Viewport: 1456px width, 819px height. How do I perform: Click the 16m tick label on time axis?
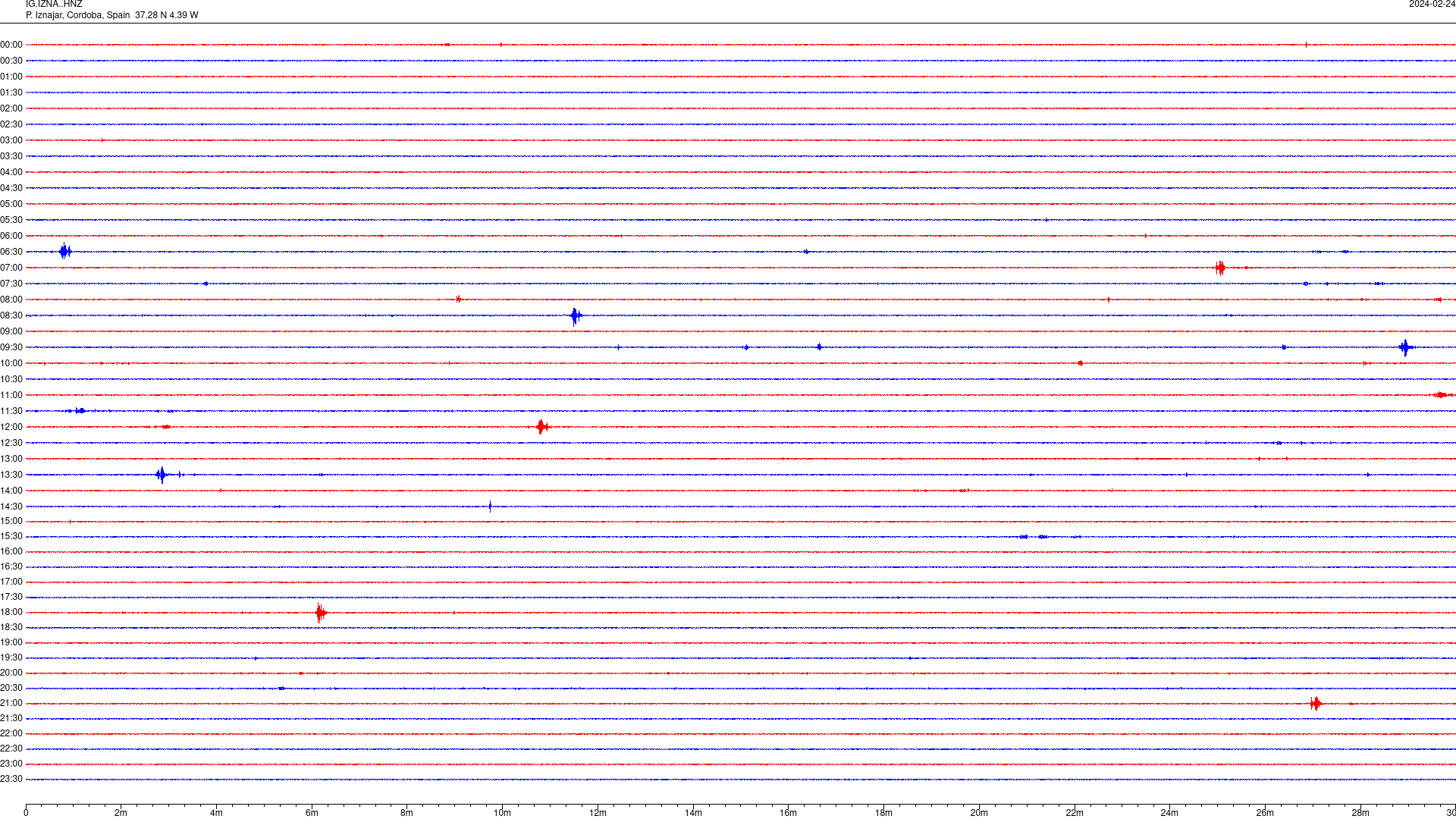789,813
